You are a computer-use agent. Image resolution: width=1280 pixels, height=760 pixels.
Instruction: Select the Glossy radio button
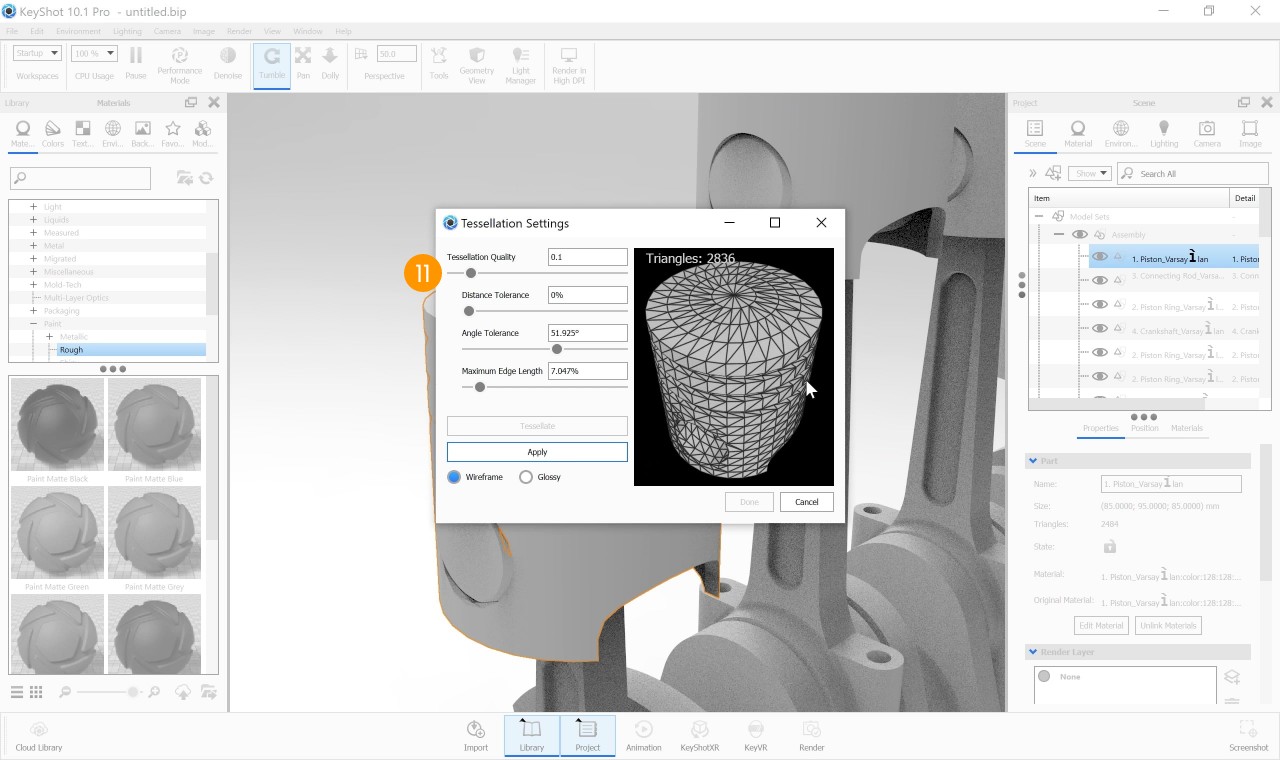(526, 477)
